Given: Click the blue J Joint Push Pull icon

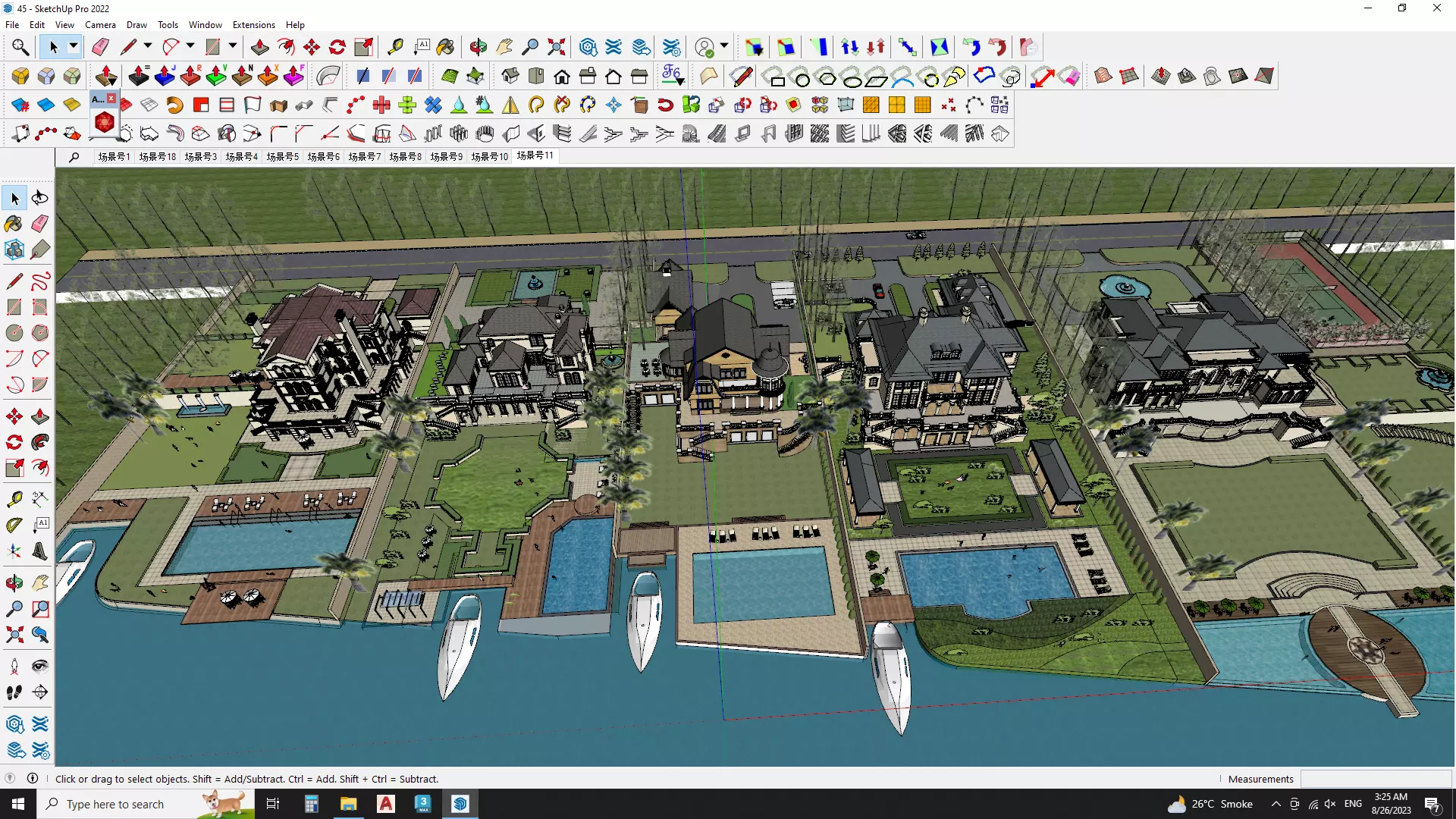Looking at the screenshot, I should pyautogui.click(x=165, y=76).
